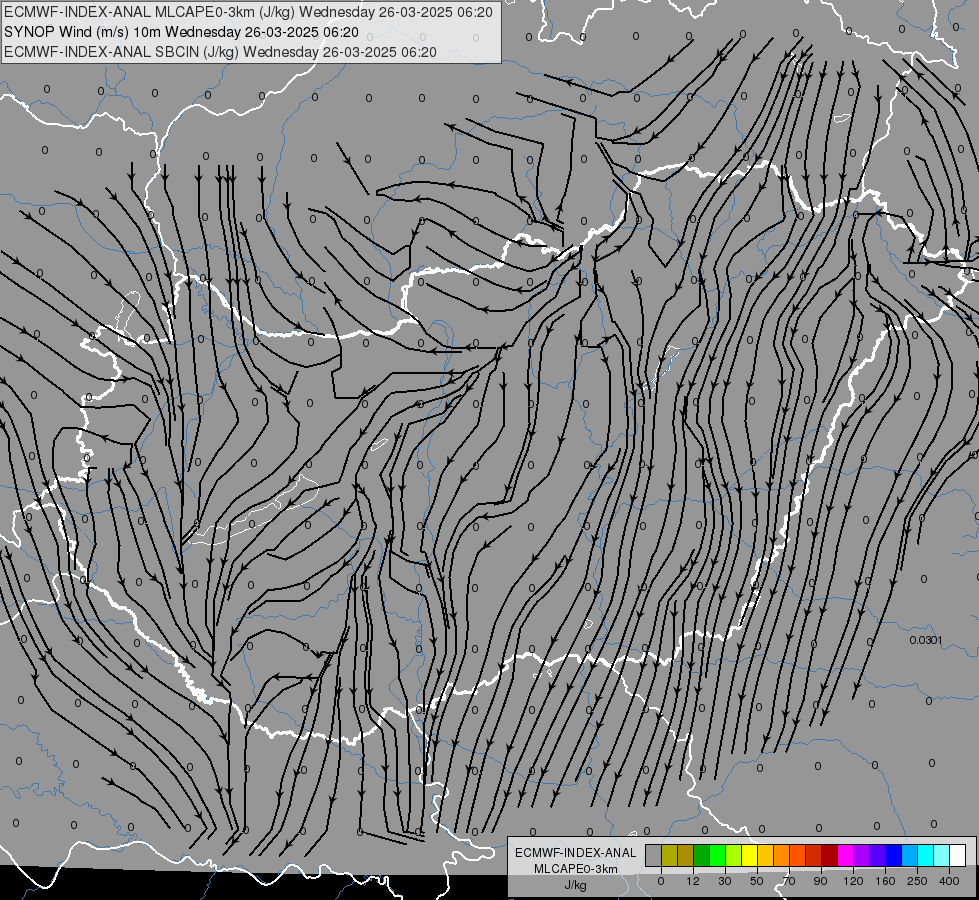This screenshot has height=900, width=979.
Task: Click the MLCAPE0-3km title line at top
Action: tap(248, 12)
